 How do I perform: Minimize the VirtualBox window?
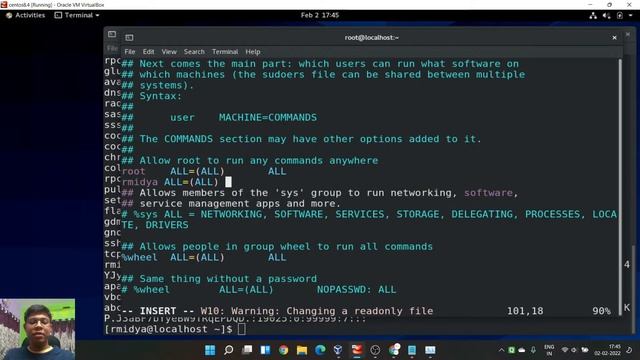click(590, 4)
